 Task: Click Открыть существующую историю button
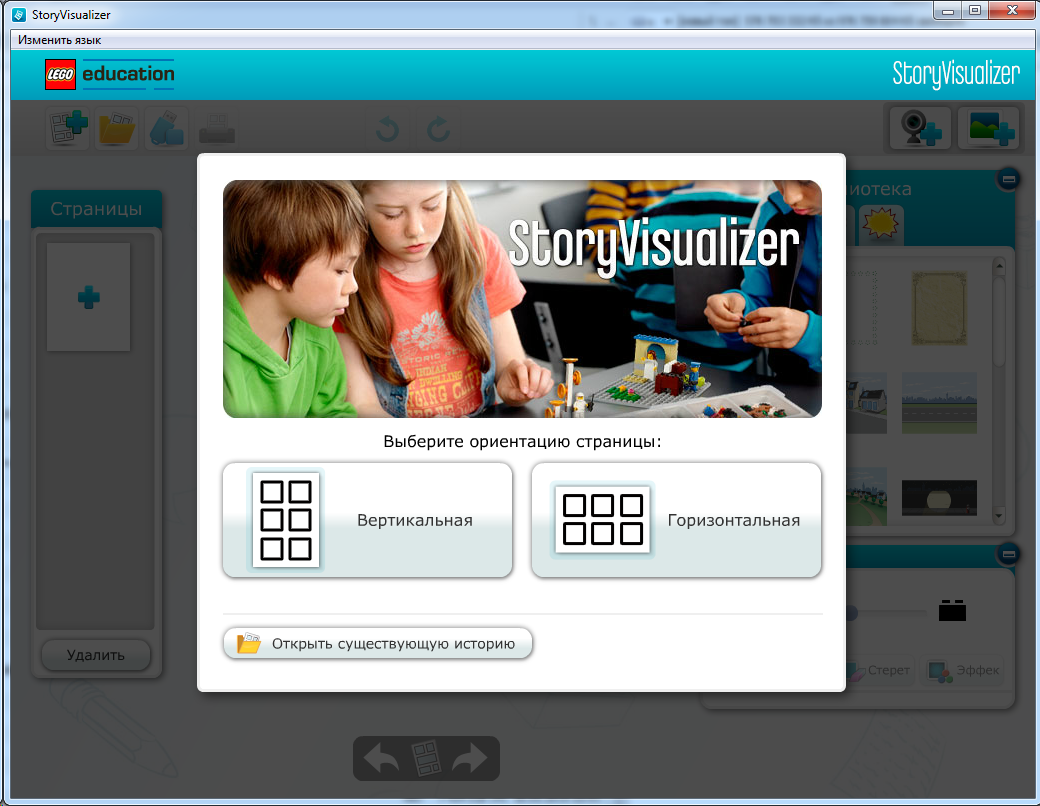click(377, 643)
